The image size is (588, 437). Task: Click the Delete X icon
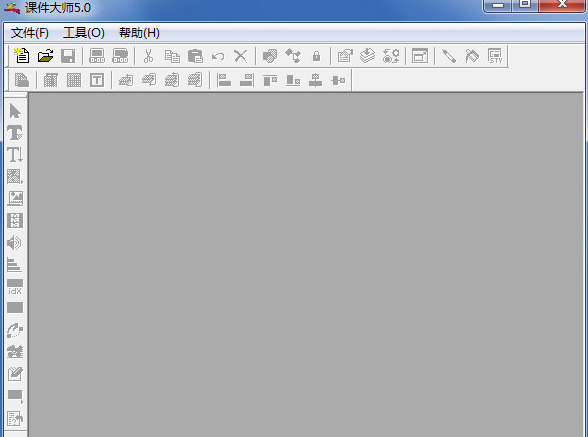(x=240, y=56)
